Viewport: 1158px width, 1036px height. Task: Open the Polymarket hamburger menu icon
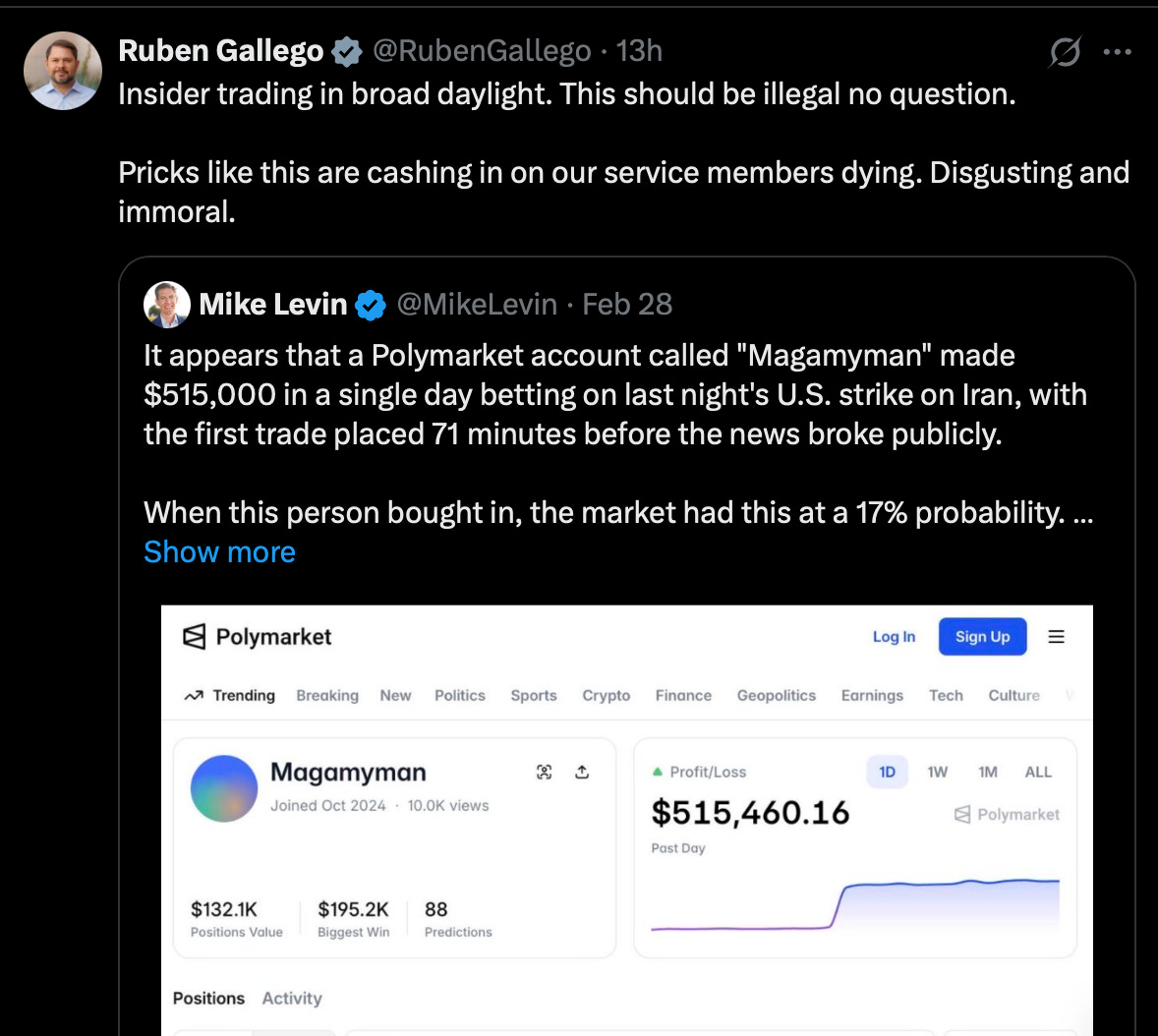point(1056,637)
